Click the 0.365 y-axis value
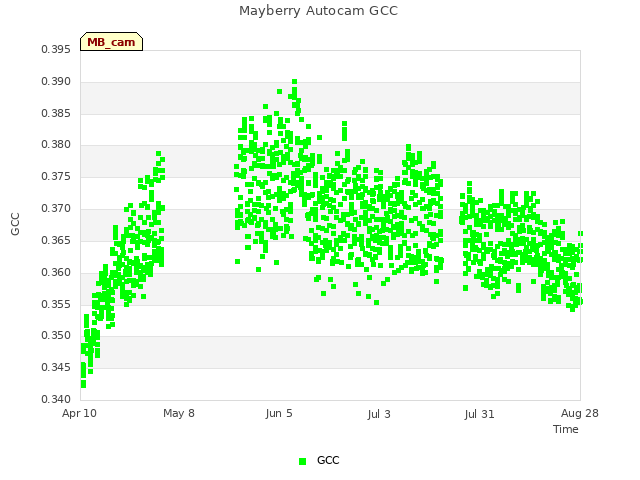 tap(56, 240)
